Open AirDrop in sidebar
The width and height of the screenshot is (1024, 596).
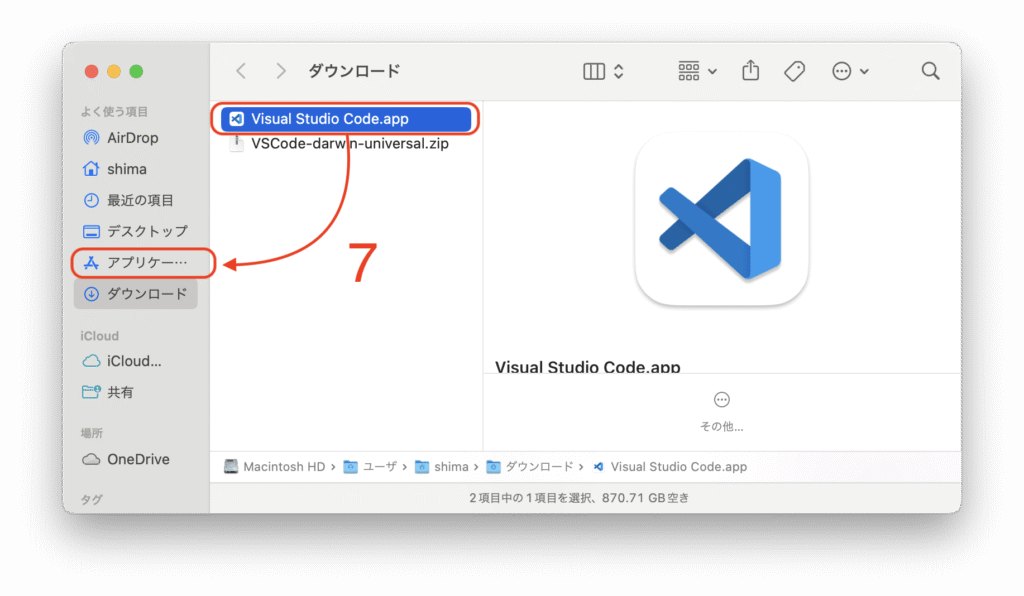tap(136, 138)
